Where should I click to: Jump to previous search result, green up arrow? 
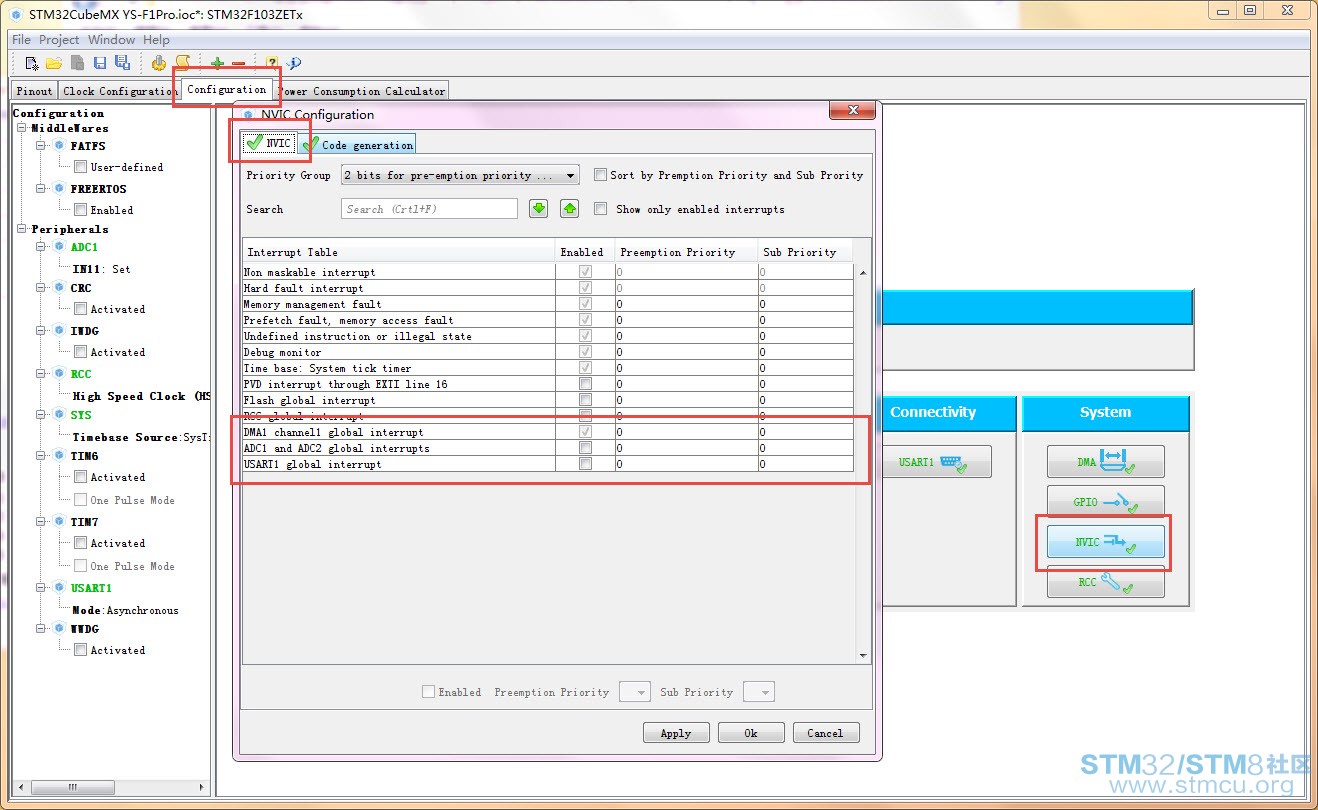point(569,208)
